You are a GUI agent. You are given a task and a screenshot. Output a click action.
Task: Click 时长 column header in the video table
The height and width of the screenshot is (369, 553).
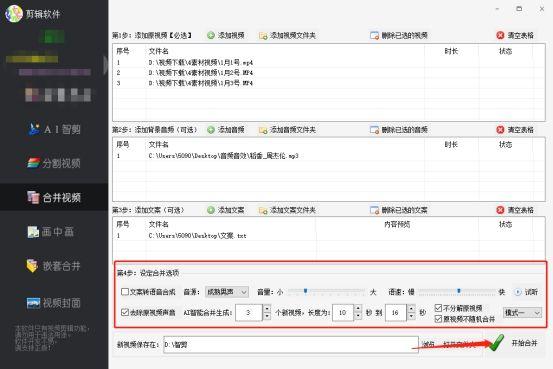[x=451, y=51]
